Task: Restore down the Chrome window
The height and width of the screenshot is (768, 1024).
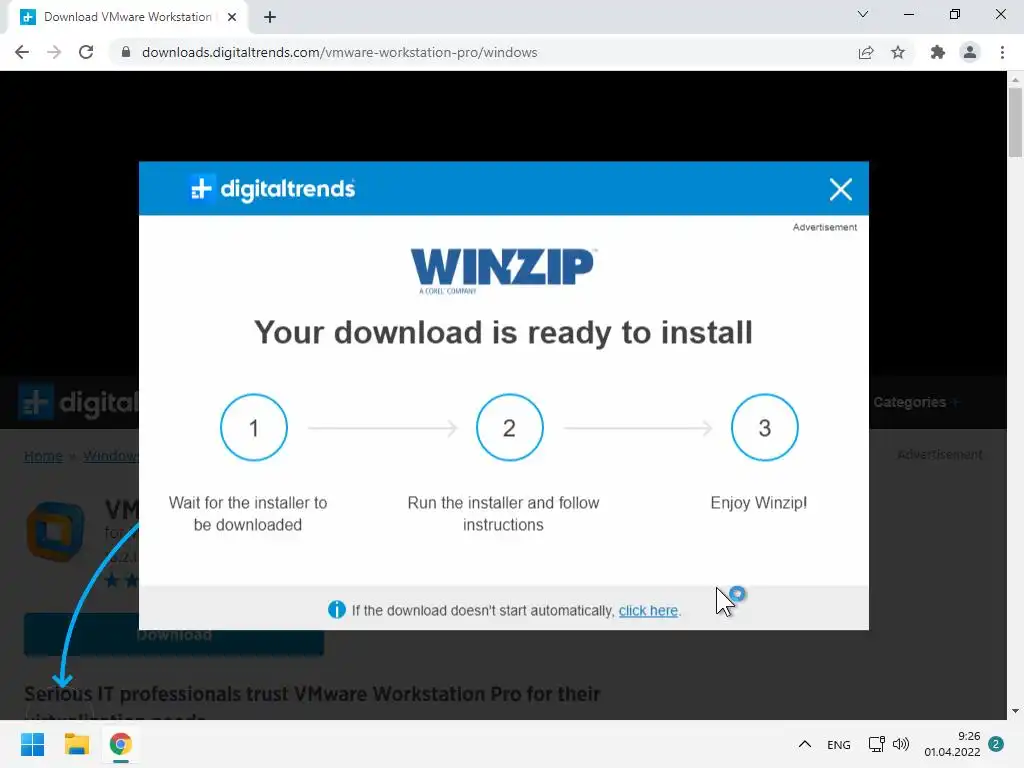Action: tap(955, 14)
